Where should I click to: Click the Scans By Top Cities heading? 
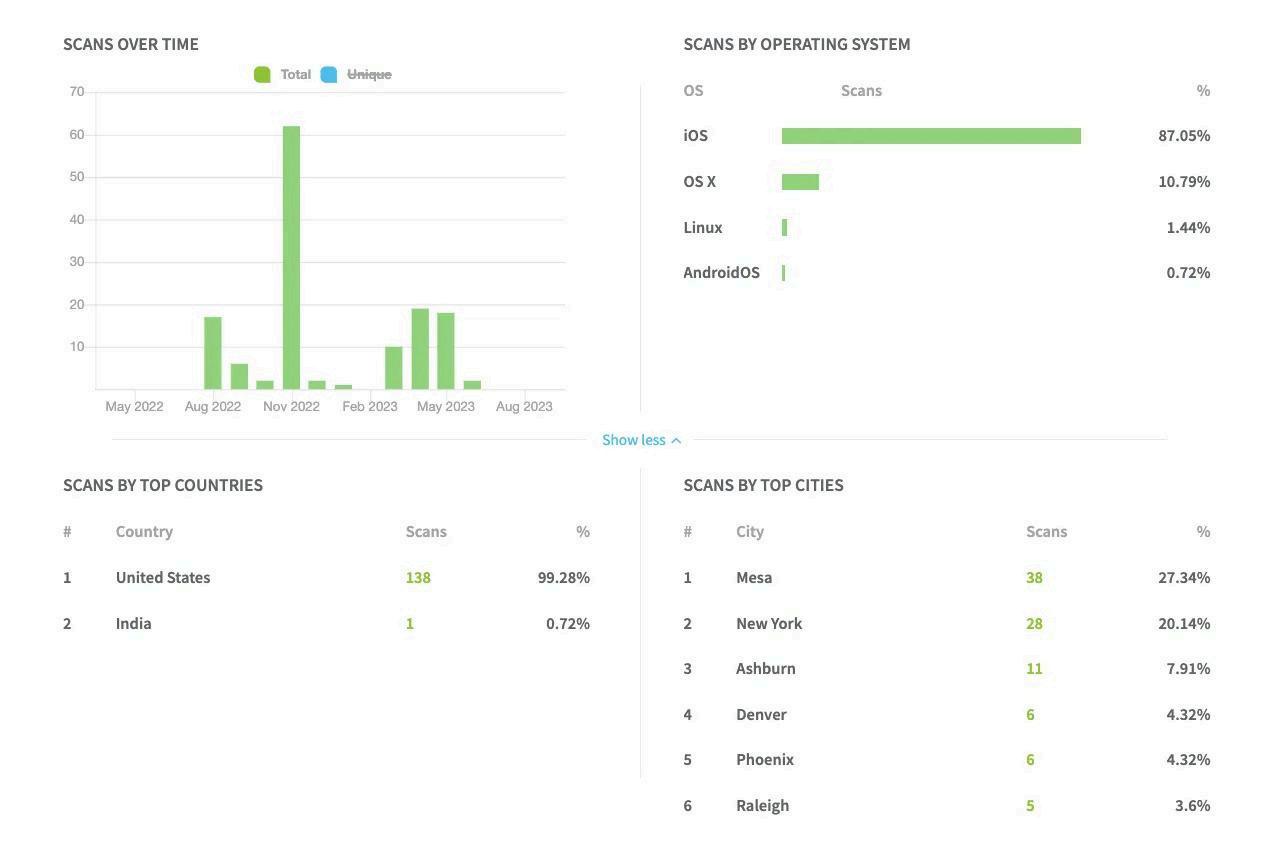[x=763, y=485]
